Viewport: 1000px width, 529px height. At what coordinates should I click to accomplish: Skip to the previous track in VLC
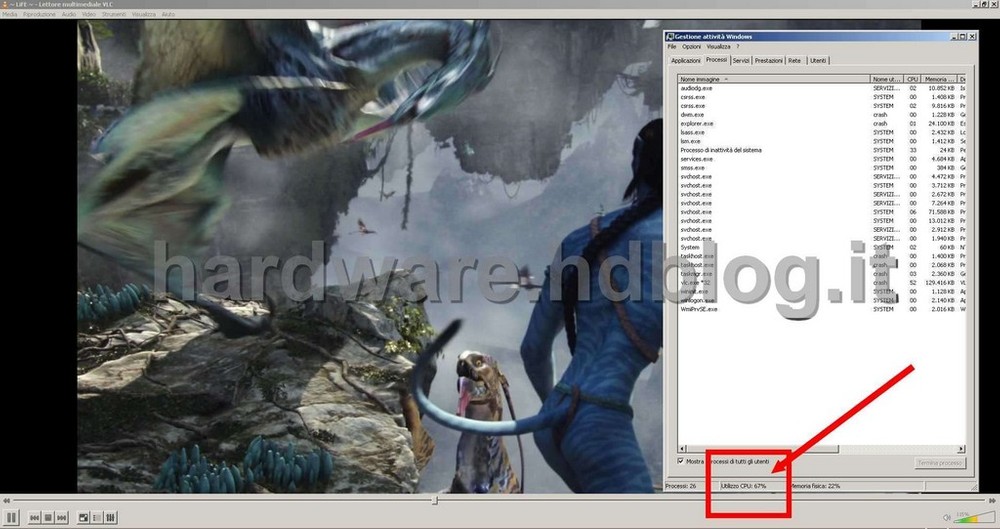(x=34, y=518)
